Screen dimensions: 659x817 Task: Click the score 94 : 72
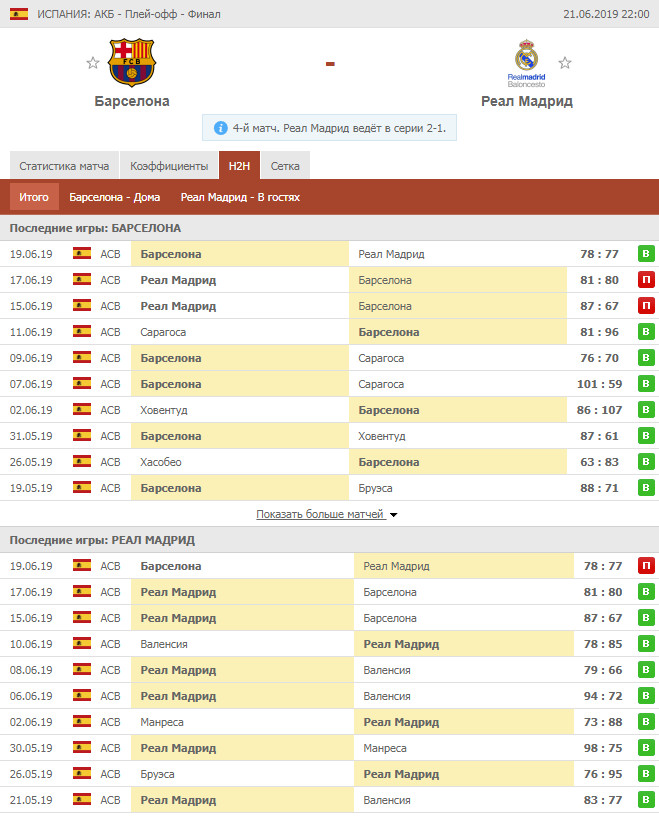(603, 696)
